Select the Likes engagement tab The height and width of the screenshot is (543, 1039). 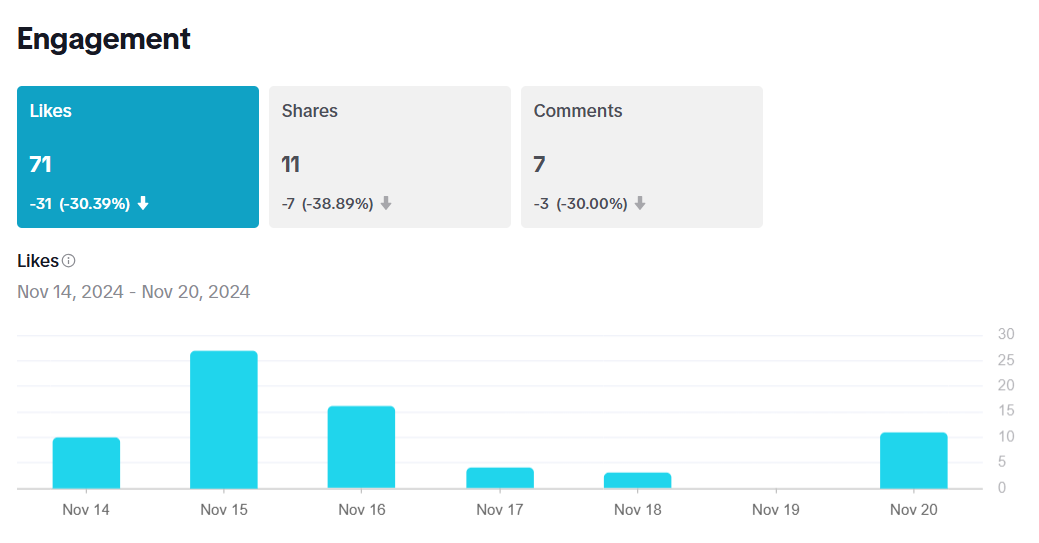pos(138,156)
